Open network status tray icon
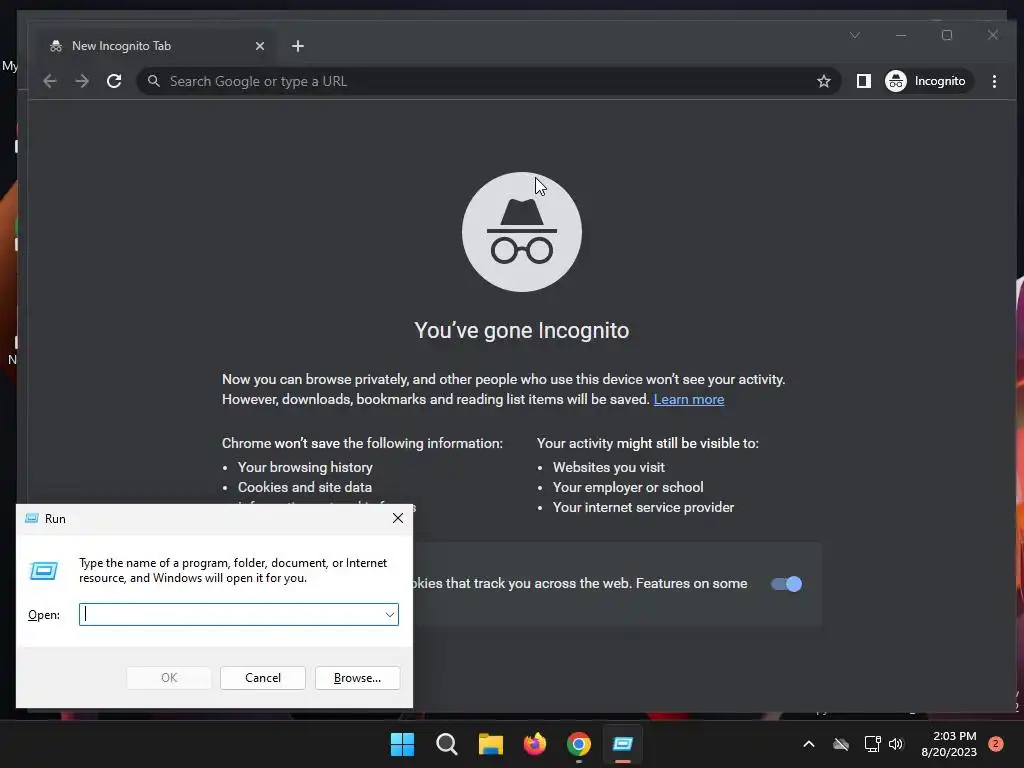The height and width of the screenshot is (768, 1024). pos(872,744)
